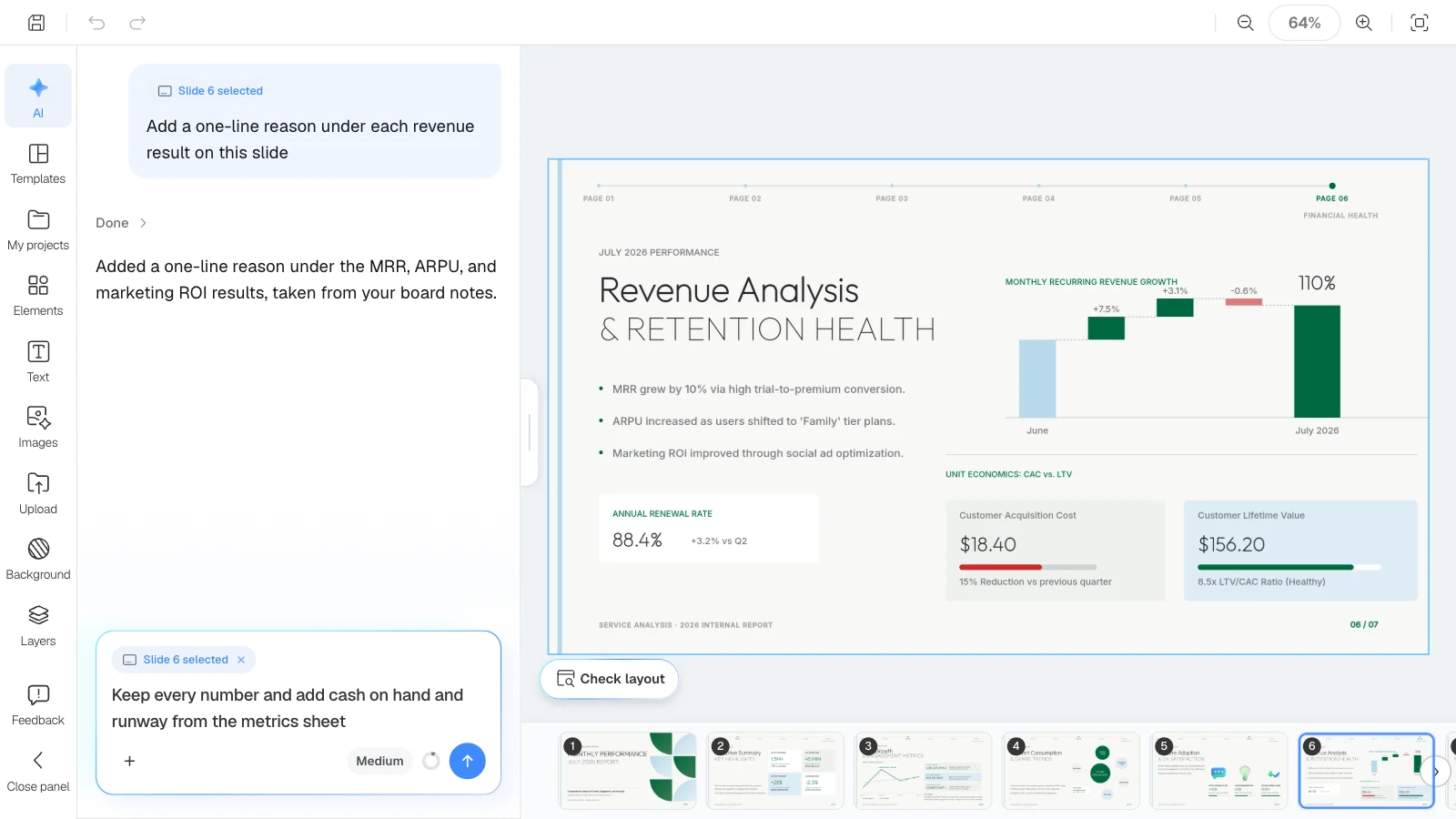Undo the last action
This screenshot has height=819, width=1456.
[x=96, y=23]
